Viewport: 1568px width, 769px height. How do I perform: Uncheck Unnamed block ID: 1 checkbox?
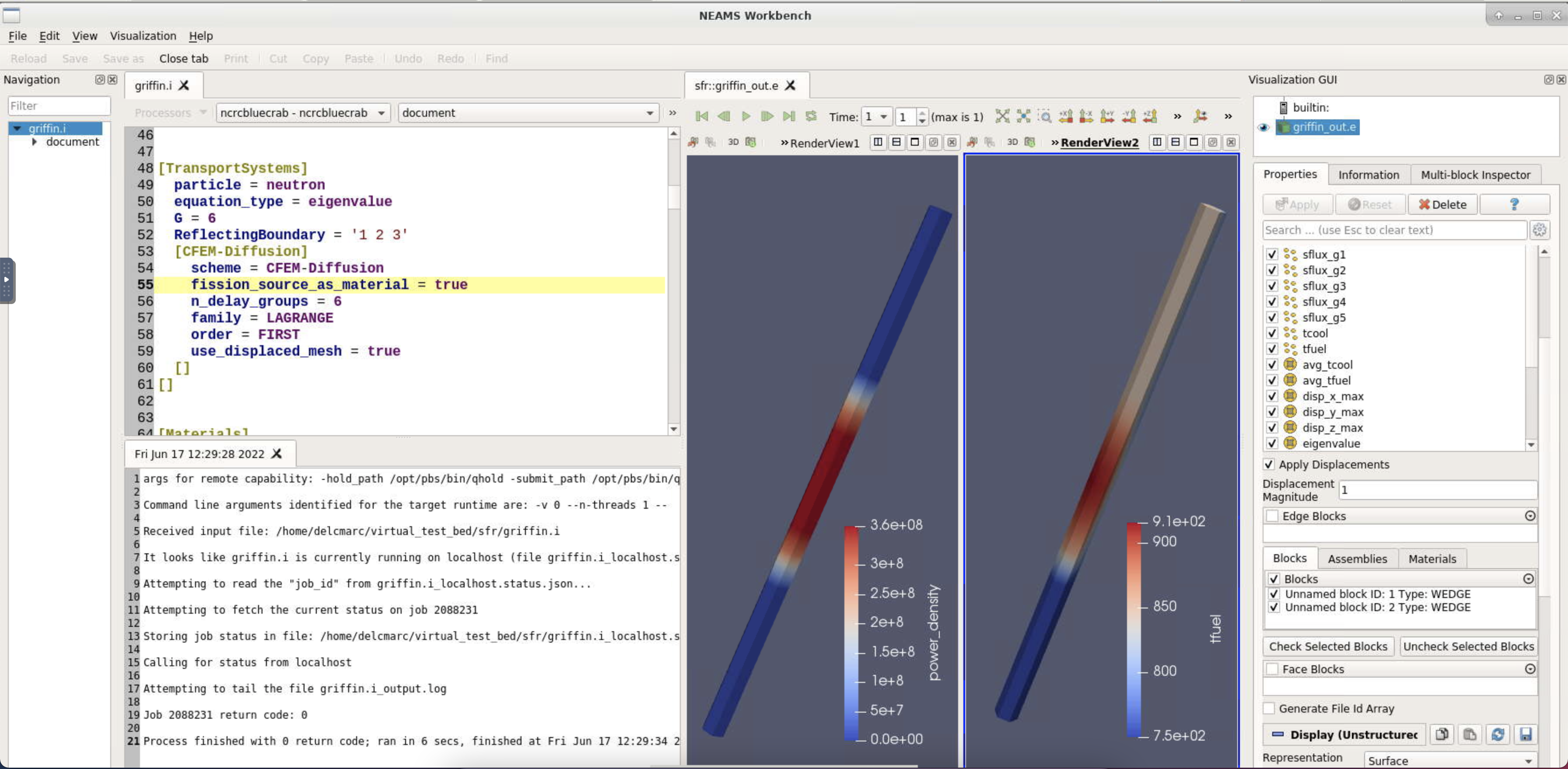tap(1274, 594)
